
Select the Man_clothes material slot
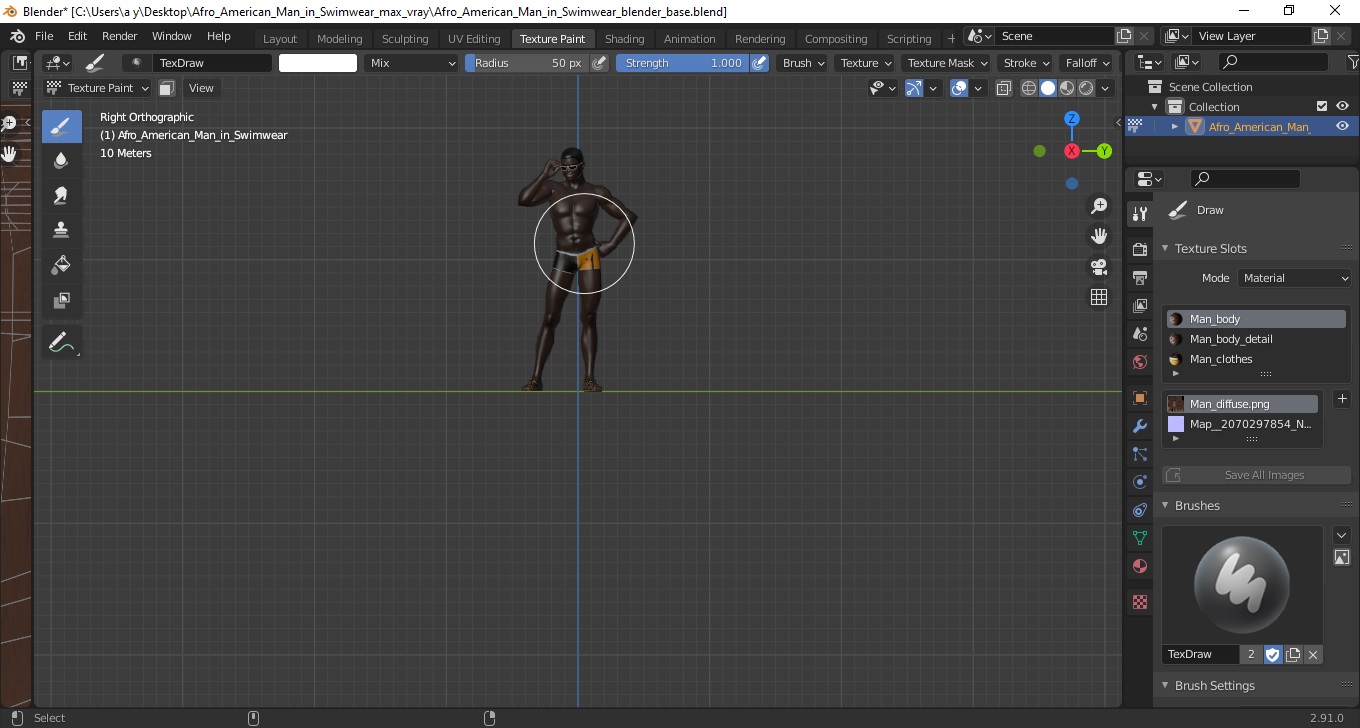[1255, 359]
